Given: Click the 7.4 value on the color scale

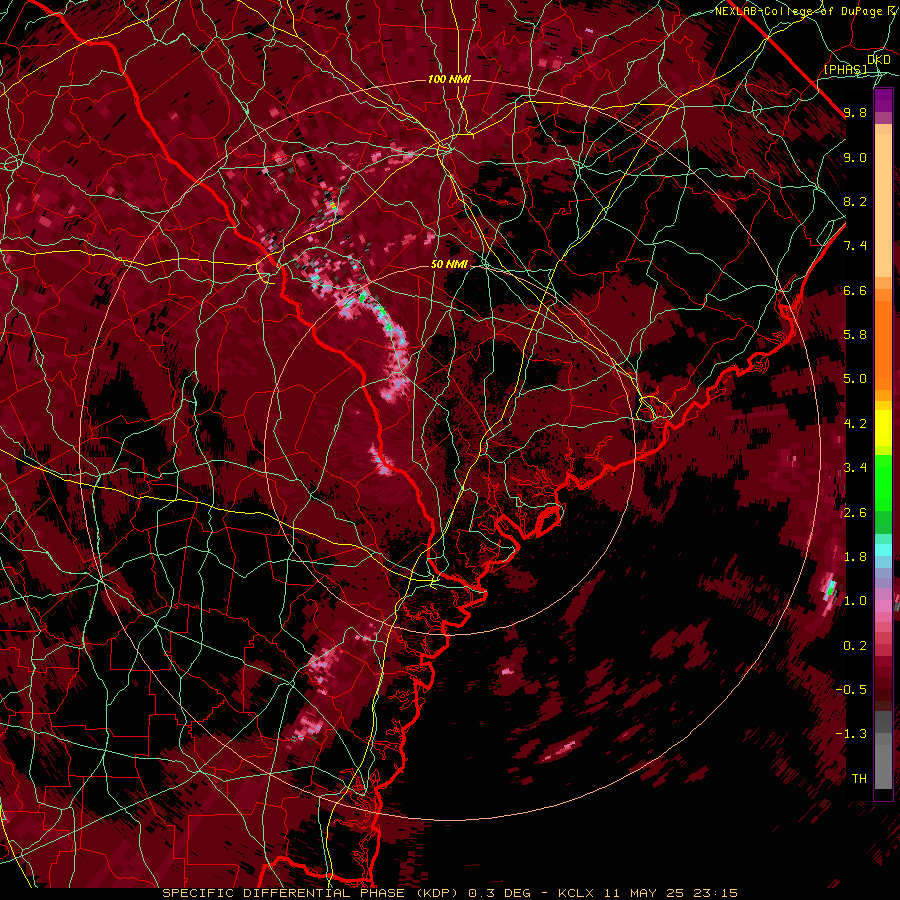Looking at the screenshot, I should click(x=855, y=246).
